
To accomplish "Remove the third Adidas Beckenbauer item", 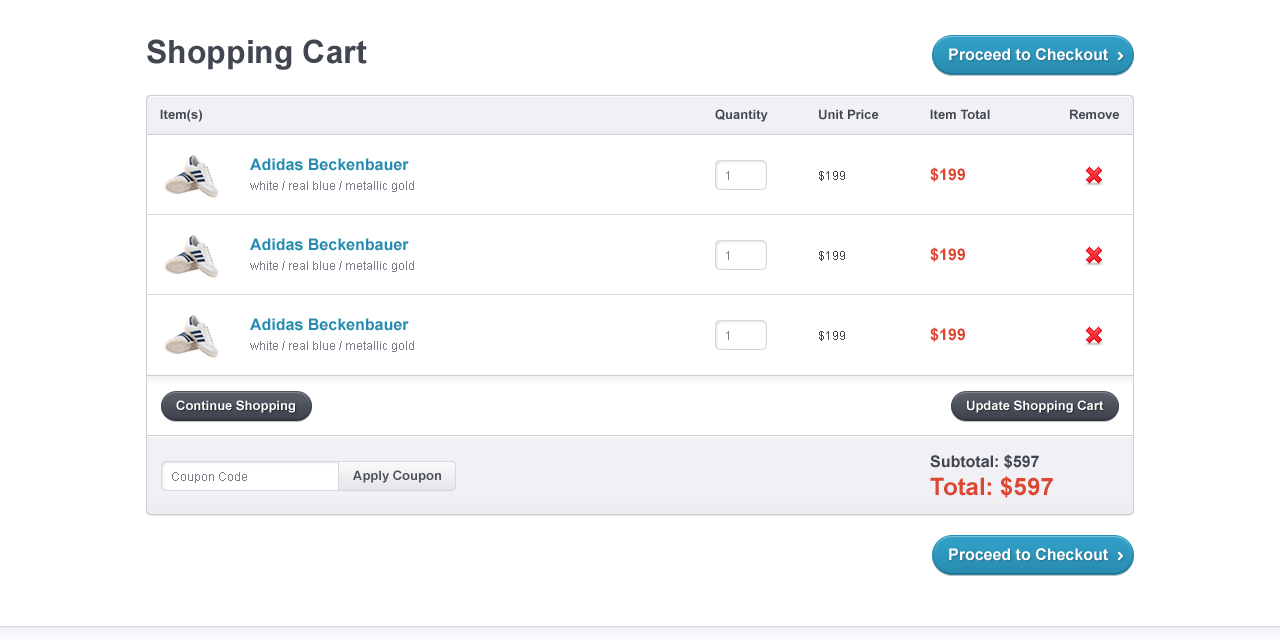I will click(1093, 335).
